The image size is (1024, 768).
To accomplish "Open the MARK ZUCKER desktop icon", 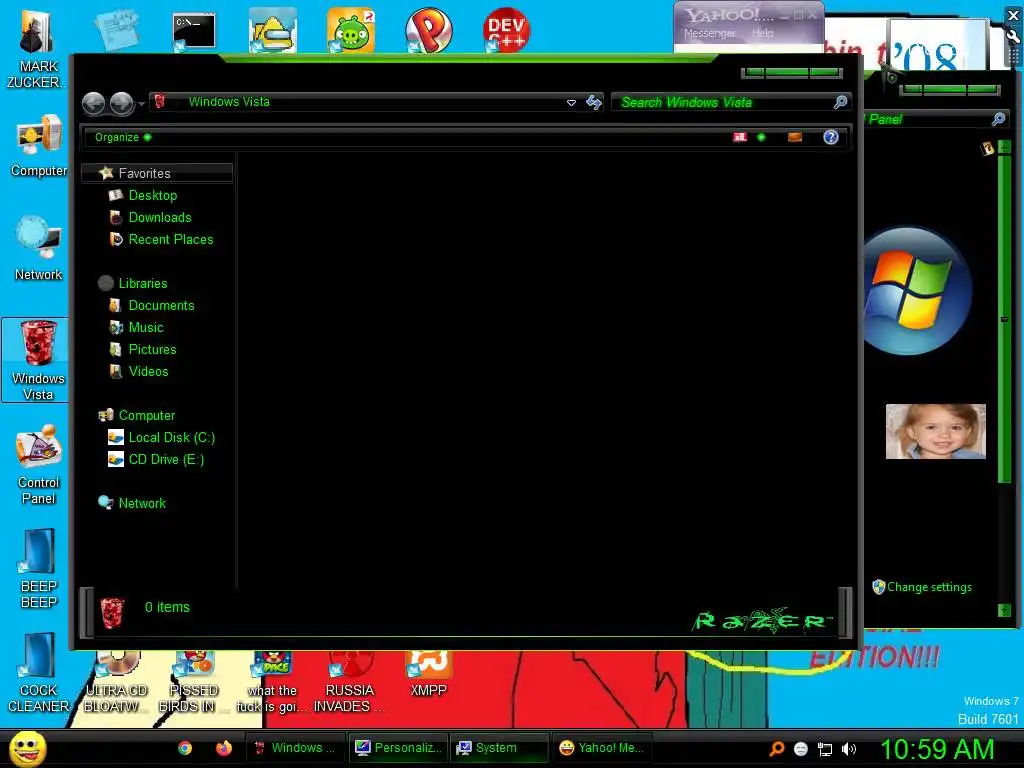I will (x=37, y=49).
